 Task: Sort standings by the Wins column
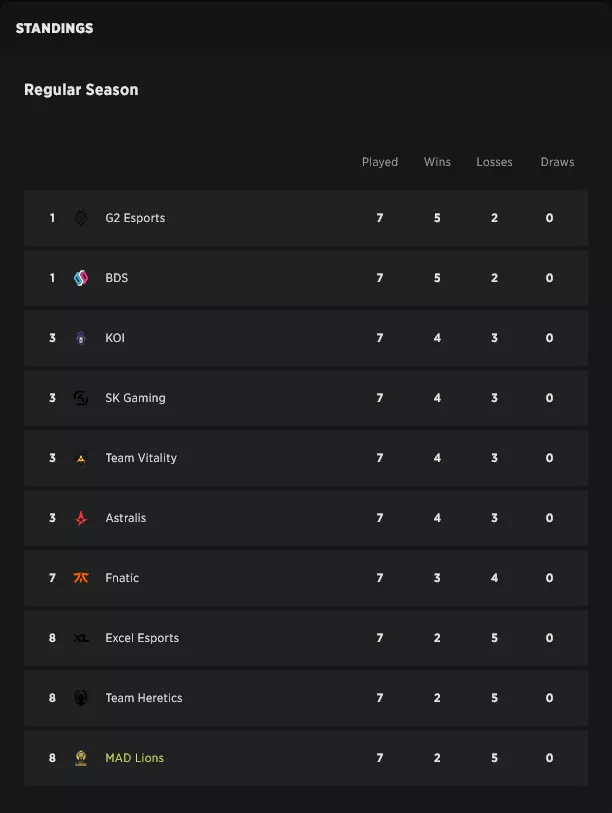(x=437, y=161)
